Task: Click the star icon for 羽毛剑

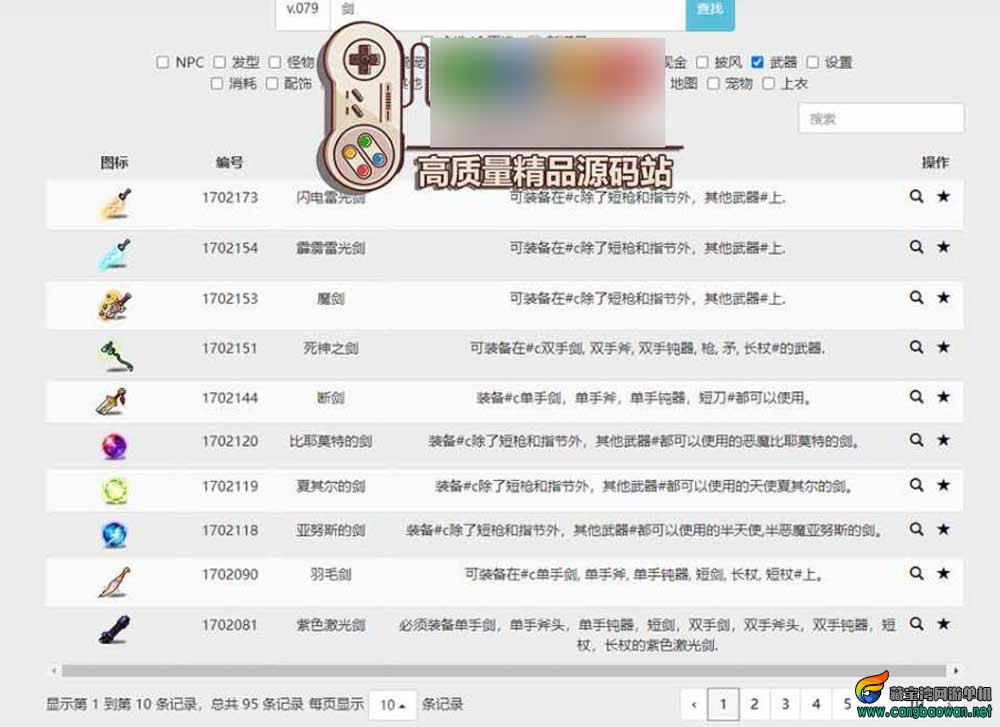Action: click(943, 573)
